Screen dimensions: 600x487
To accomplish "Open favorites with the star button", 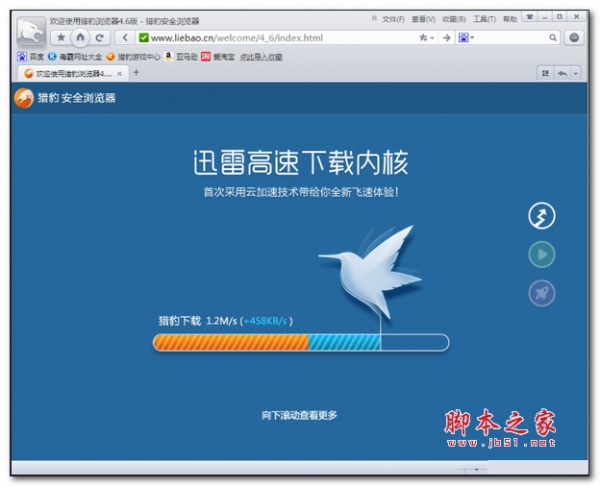I will click(x=61, y=37).
